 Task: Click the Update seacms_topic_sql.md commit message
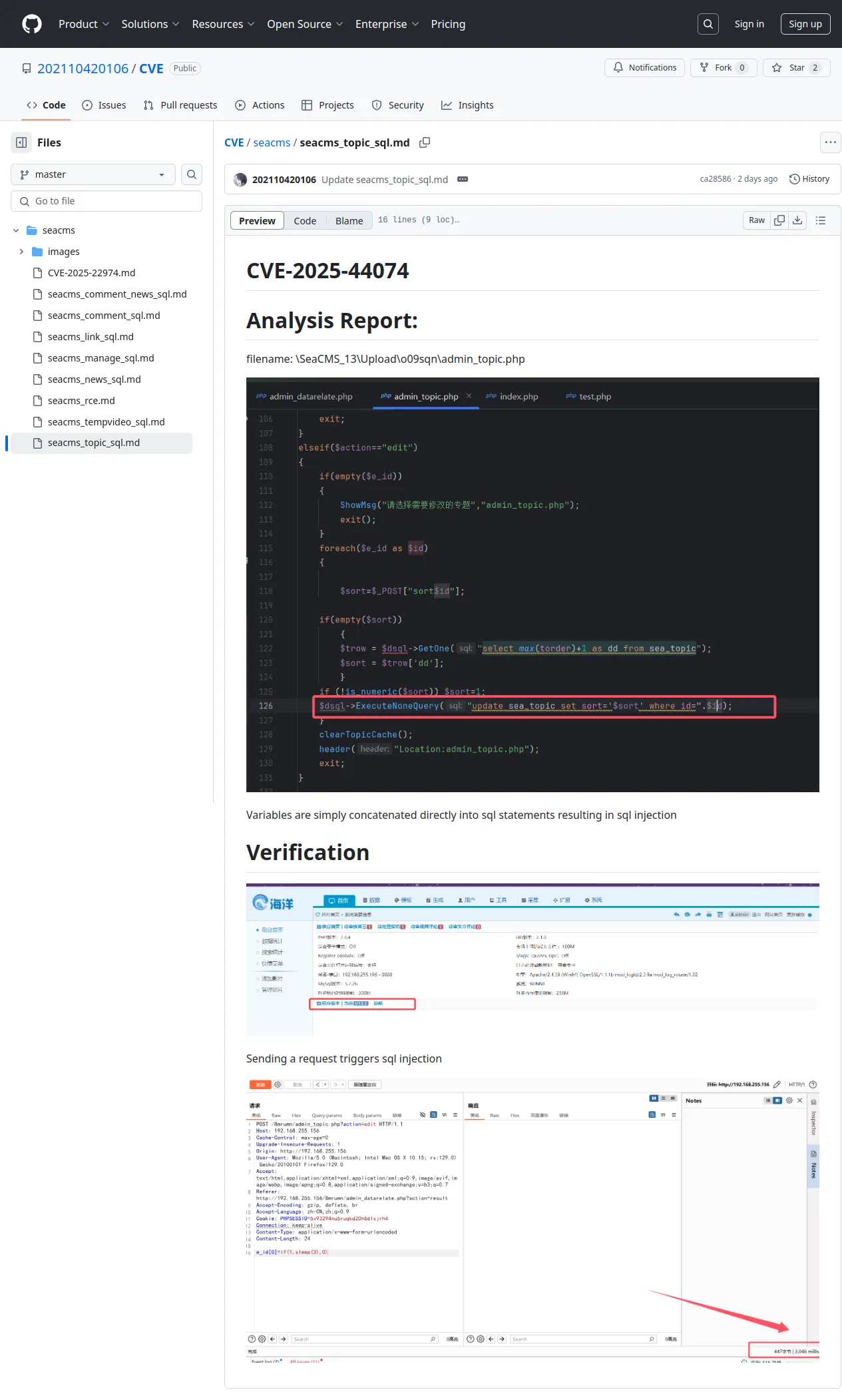click(385, 180)
